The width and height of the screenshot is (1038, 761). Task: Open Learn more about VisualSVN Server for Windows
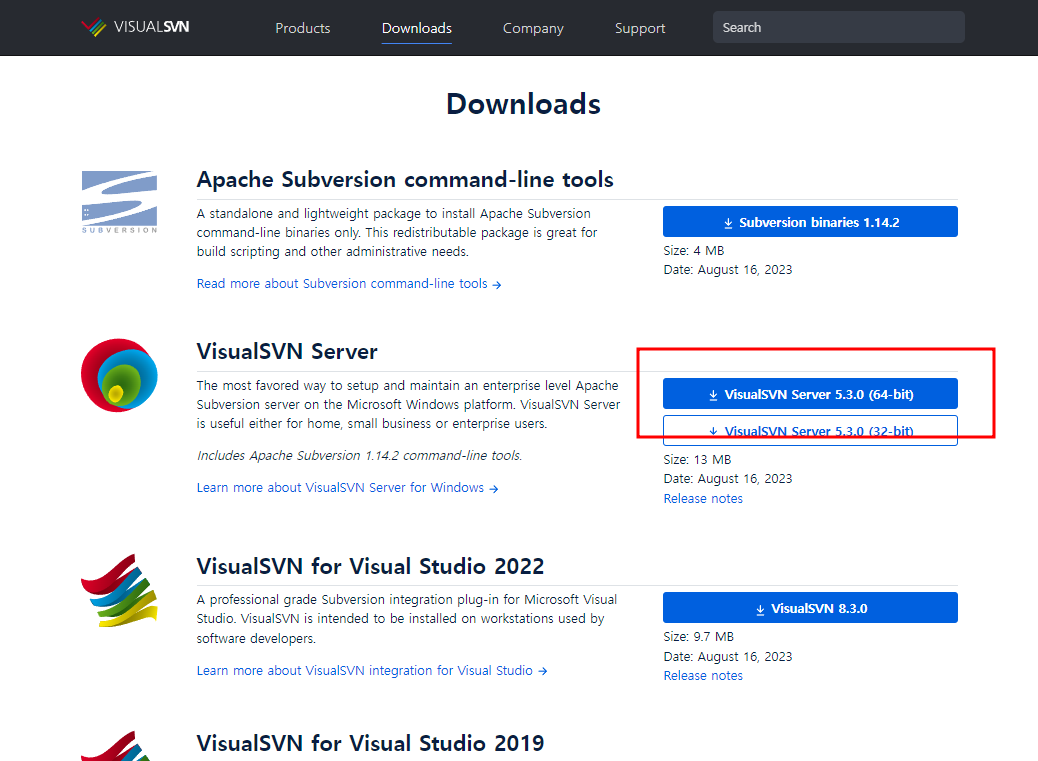(x=348, y=488)
